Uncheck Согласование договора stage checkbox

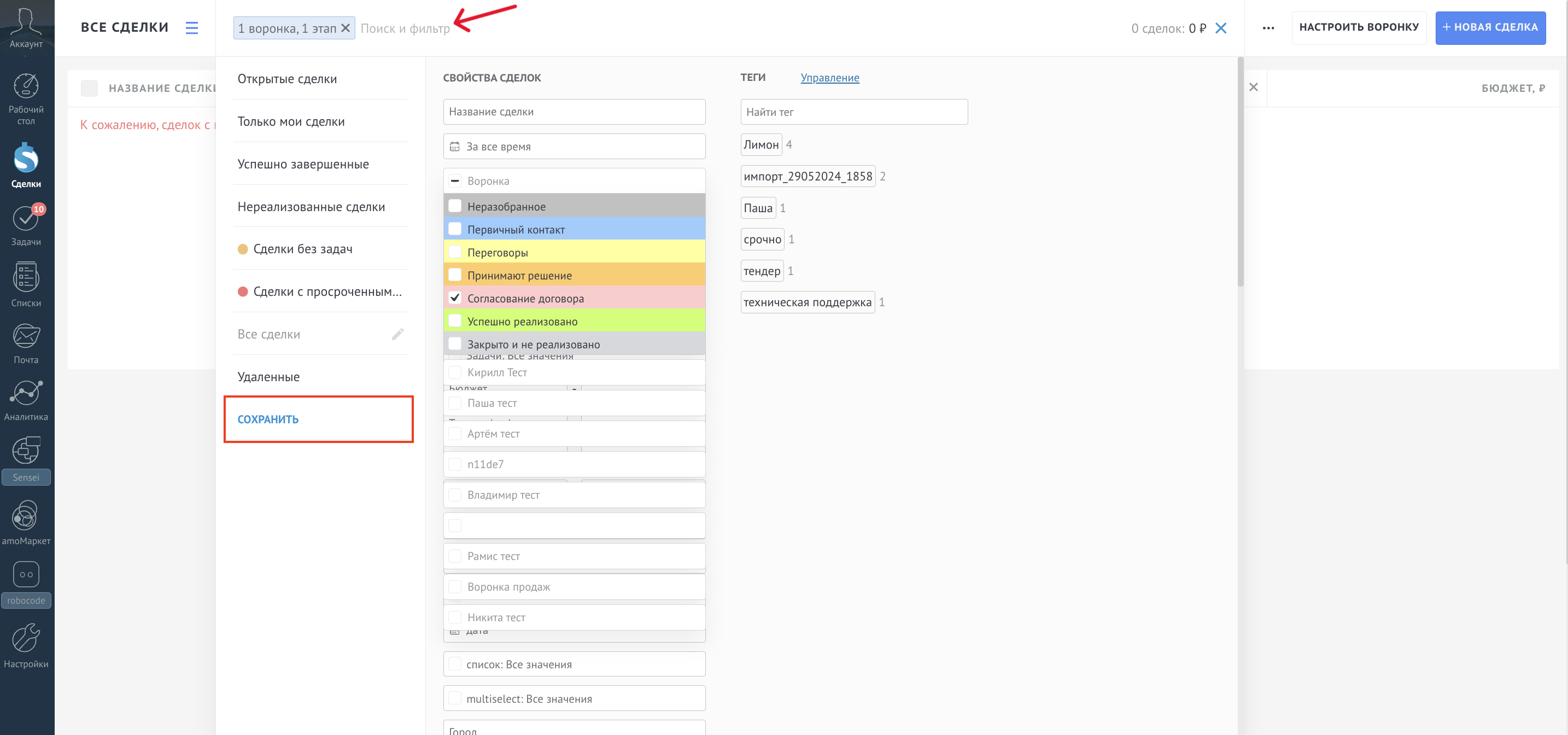(455, 298)
